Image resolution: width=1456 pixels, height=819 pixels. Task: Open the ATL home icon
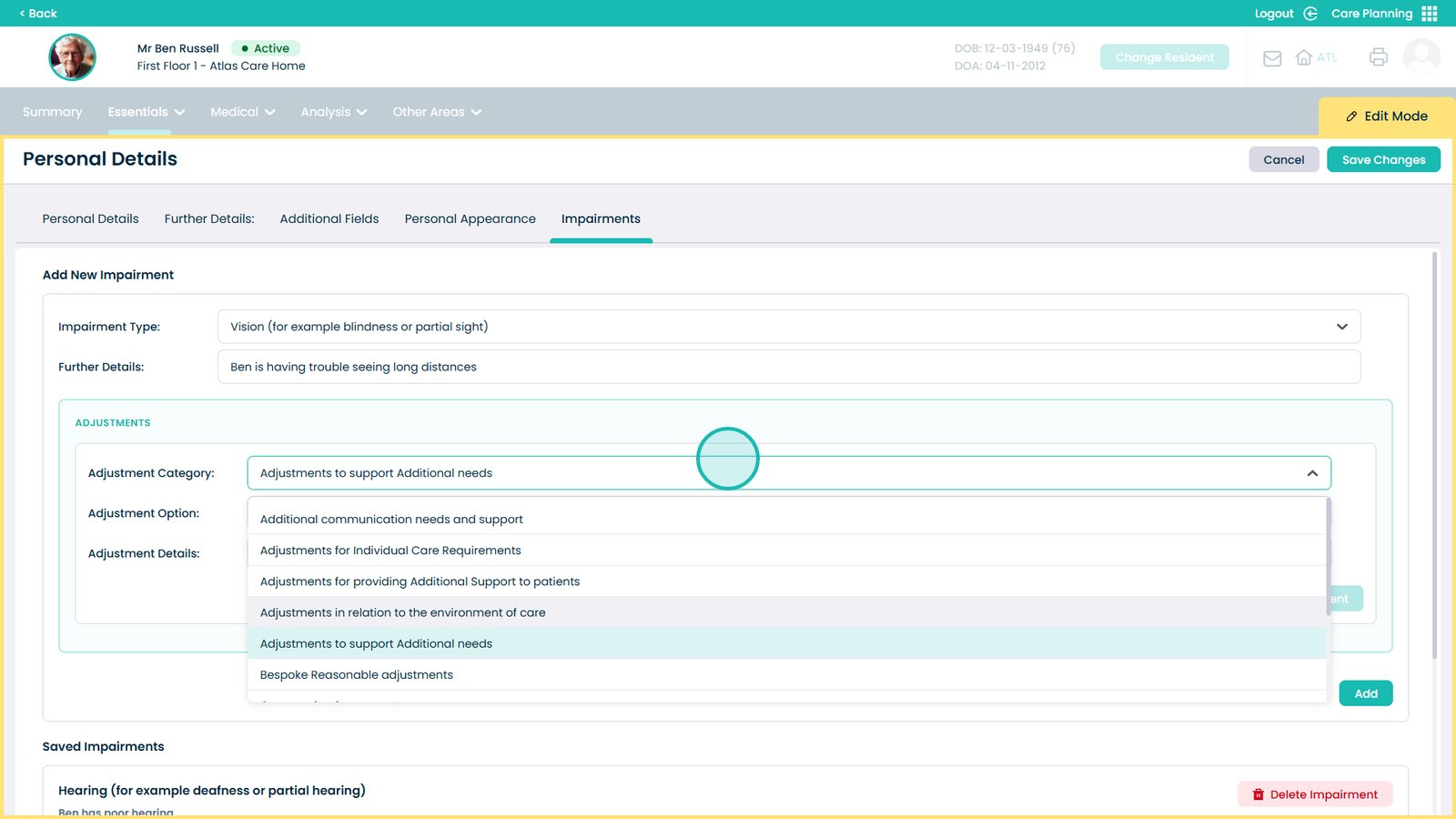(1304, 57)
